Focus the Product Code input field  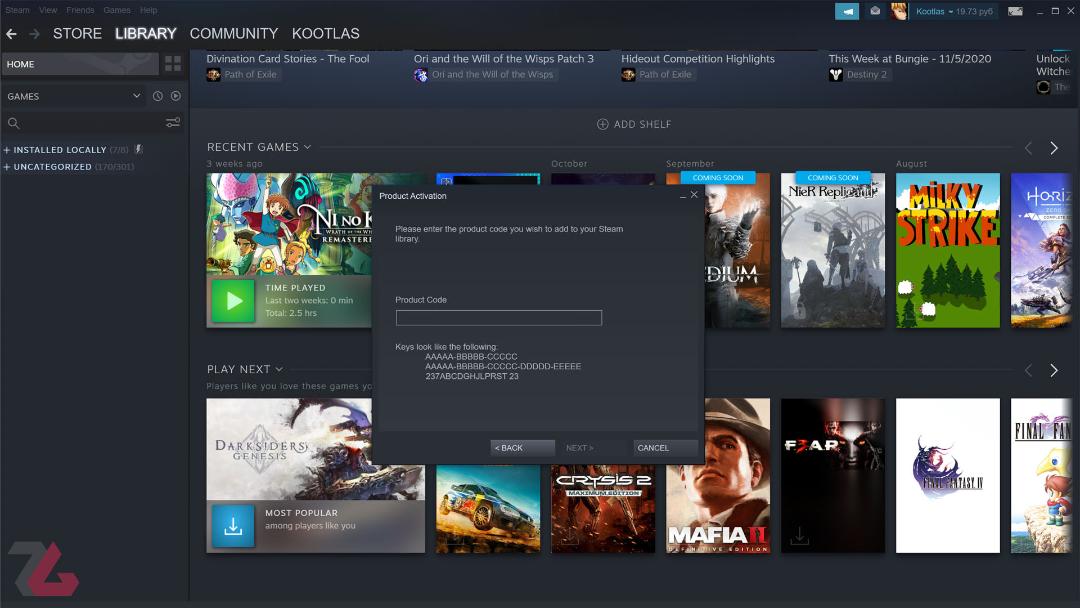pos(499,317)
